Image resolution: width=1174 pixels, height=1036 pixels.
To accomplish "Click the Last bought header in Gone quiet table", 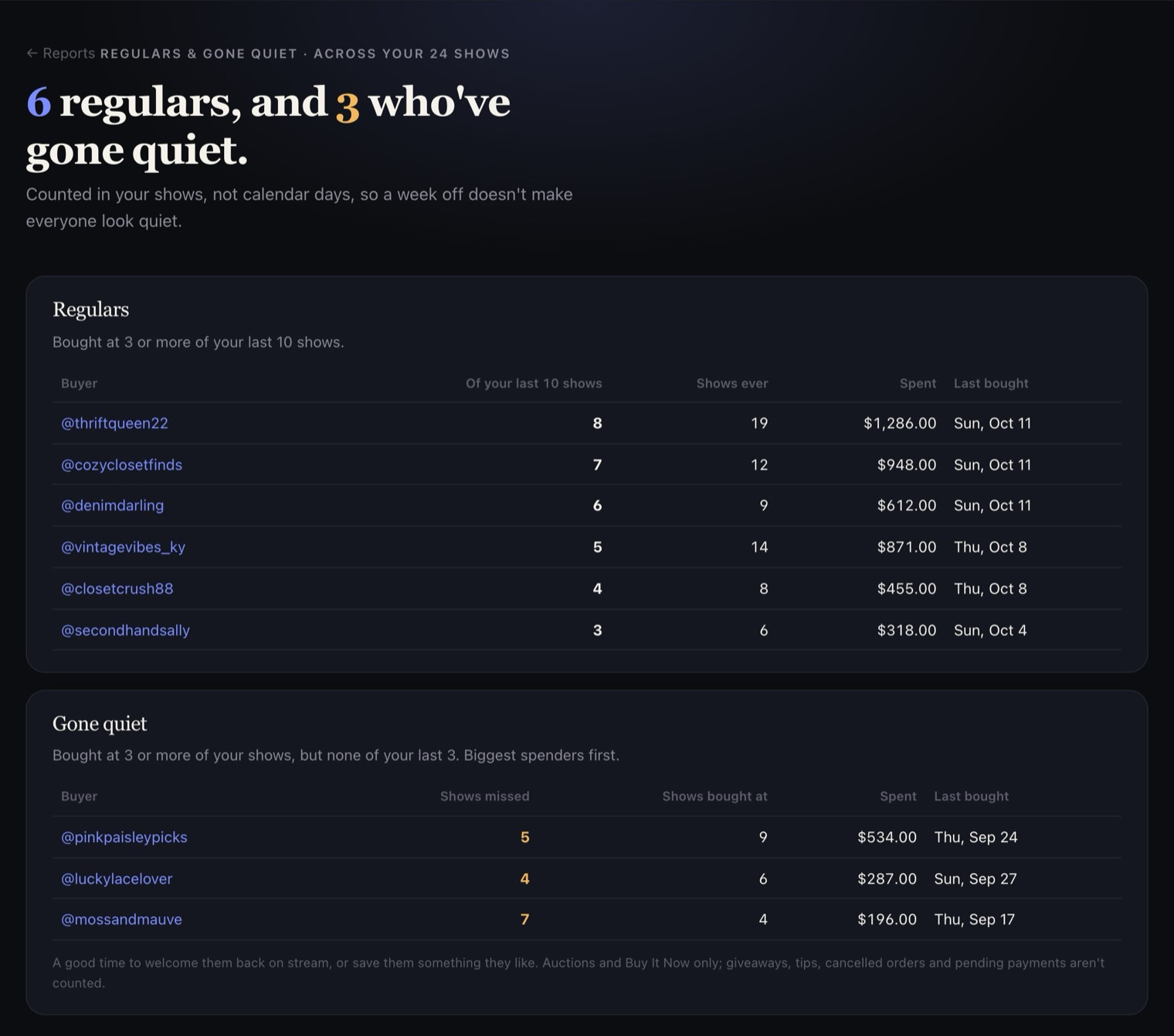I will 971,797.
